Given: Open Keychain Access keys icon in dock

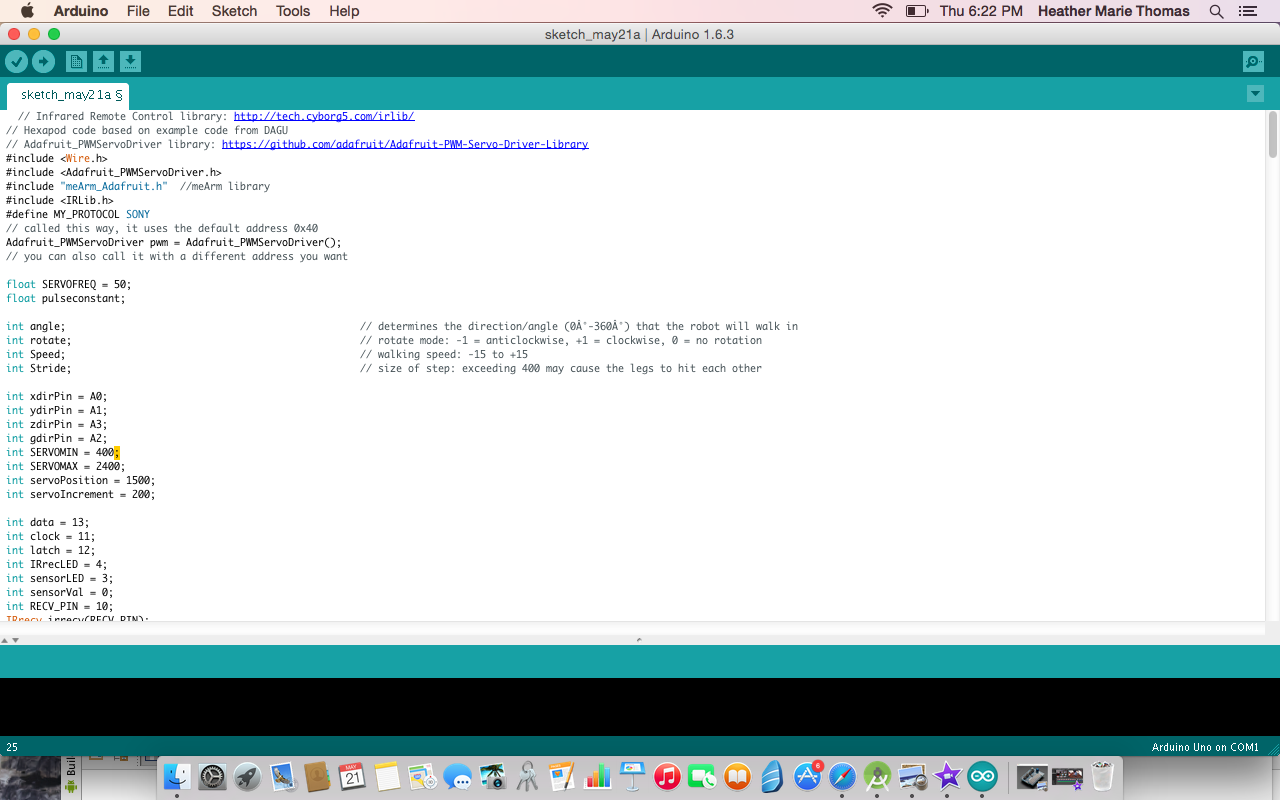Looking at the screenshot, I should pos(527,776).
